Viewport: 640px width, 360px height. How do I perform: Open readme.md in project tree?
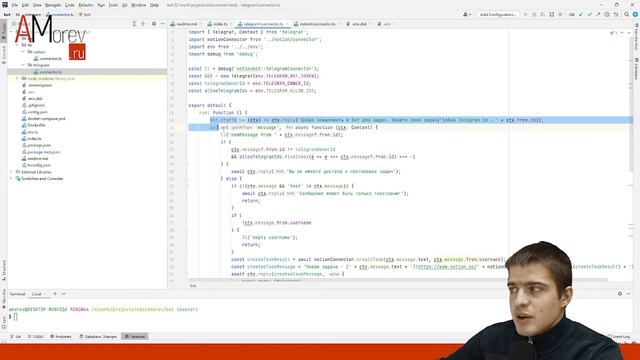(35, 159)
